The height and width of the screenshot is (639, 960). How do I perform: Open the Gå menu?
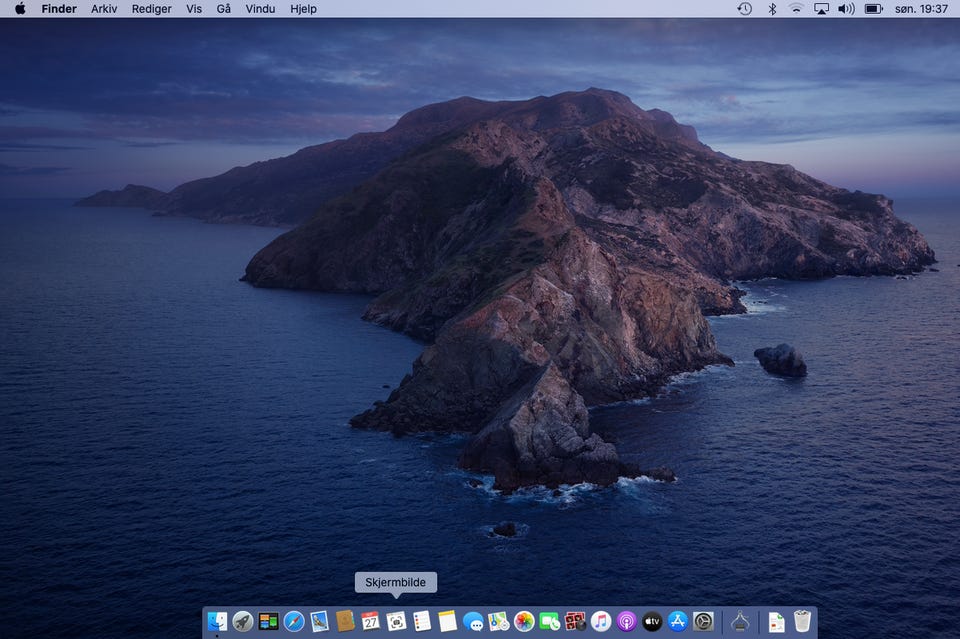tap(223, 9)
